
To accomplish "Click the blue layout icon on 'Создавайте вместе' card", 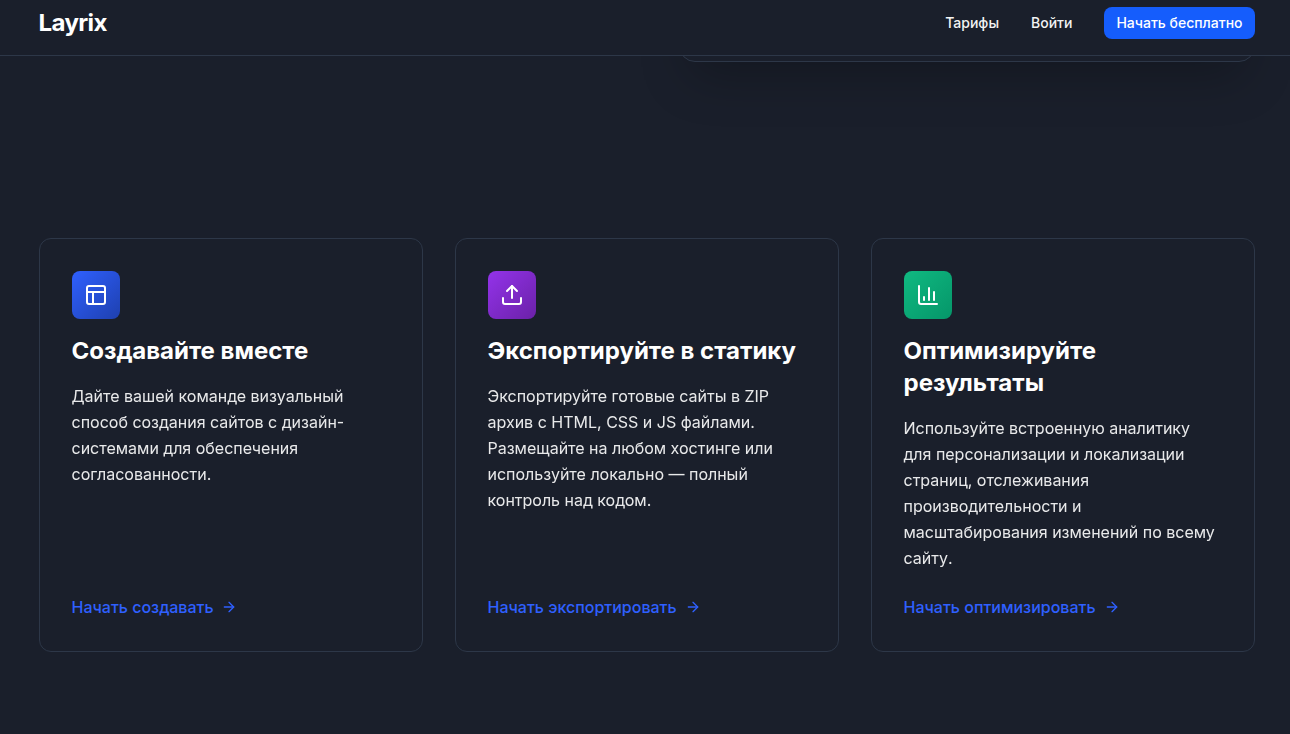I will click(x=95, y=295).
